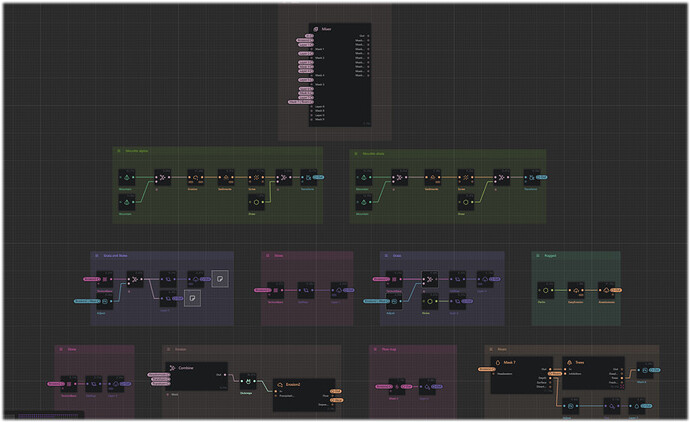The height and width of the screenshot is (422, 690).
Task: Collapse the Grass and Stone group via its header icon
Action: coord(97,256)
